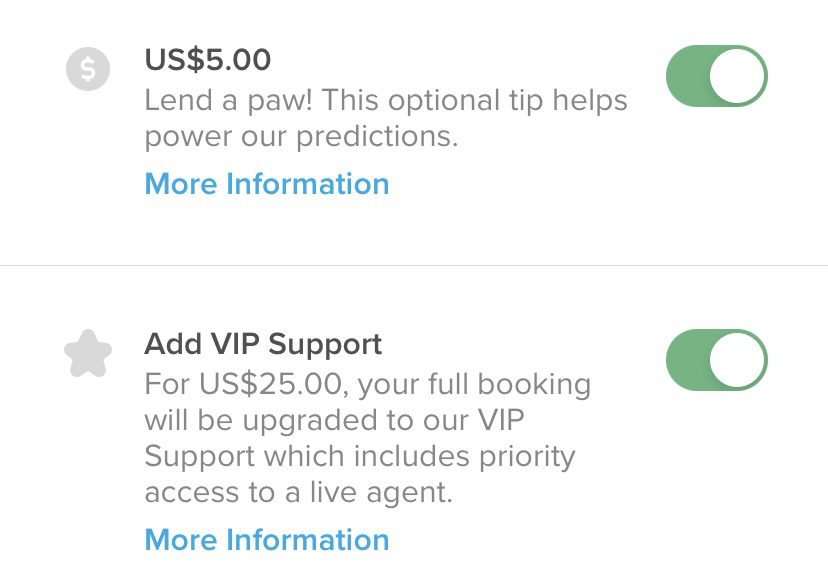Tap the white knob on the tip toggle
The width and height of the screenshot is (828, 582).
pos(737,76)
